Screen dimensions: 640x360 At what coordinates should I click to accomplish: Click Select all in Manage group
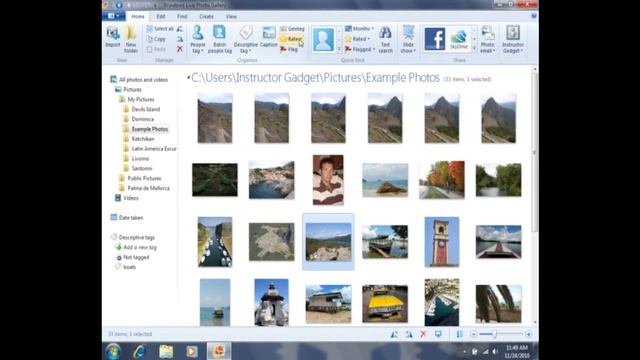tap(160, 29)
